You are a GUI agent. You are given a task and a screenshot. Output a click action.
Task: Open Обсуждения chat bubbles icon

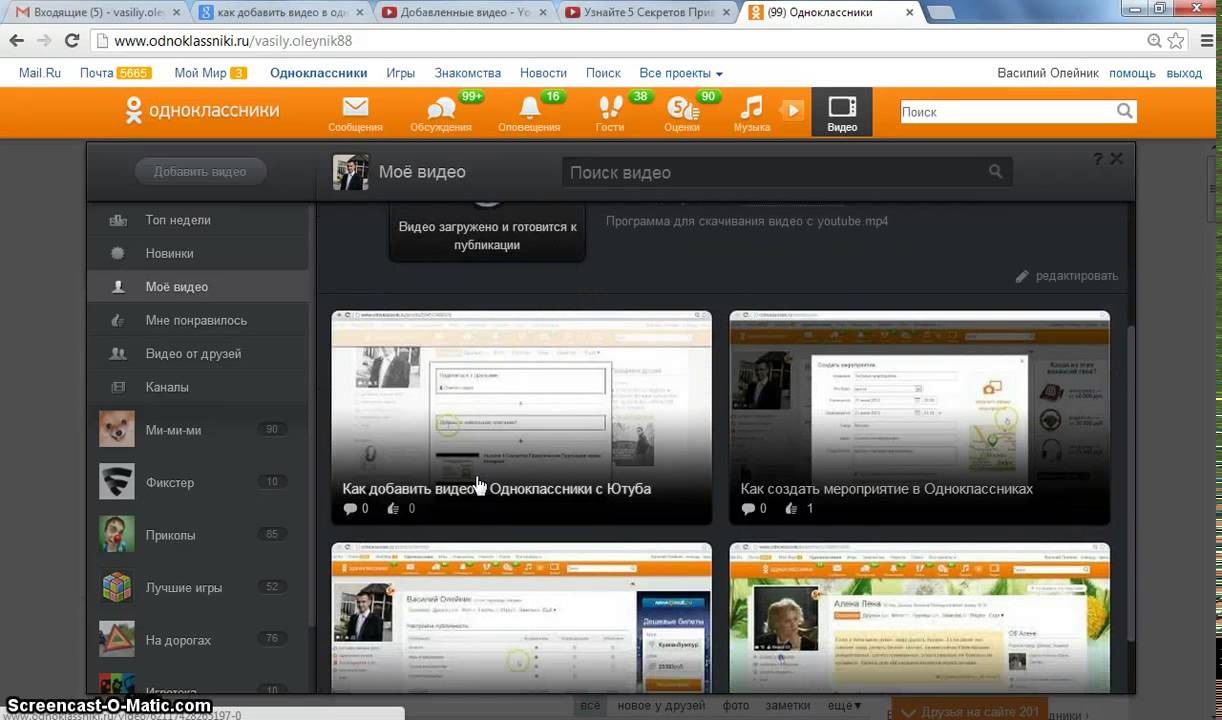point(440,108)
